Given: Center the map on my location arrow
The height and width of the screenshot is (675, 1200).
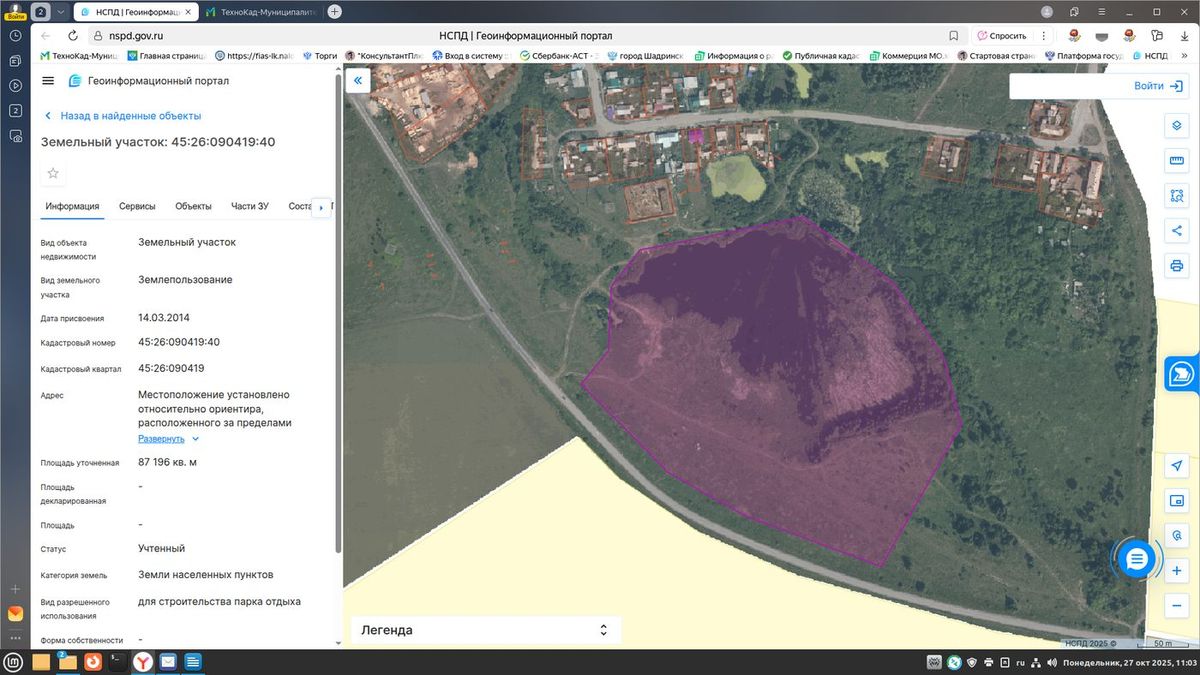Looking at the screenshot, I should tap(1177, 466).
